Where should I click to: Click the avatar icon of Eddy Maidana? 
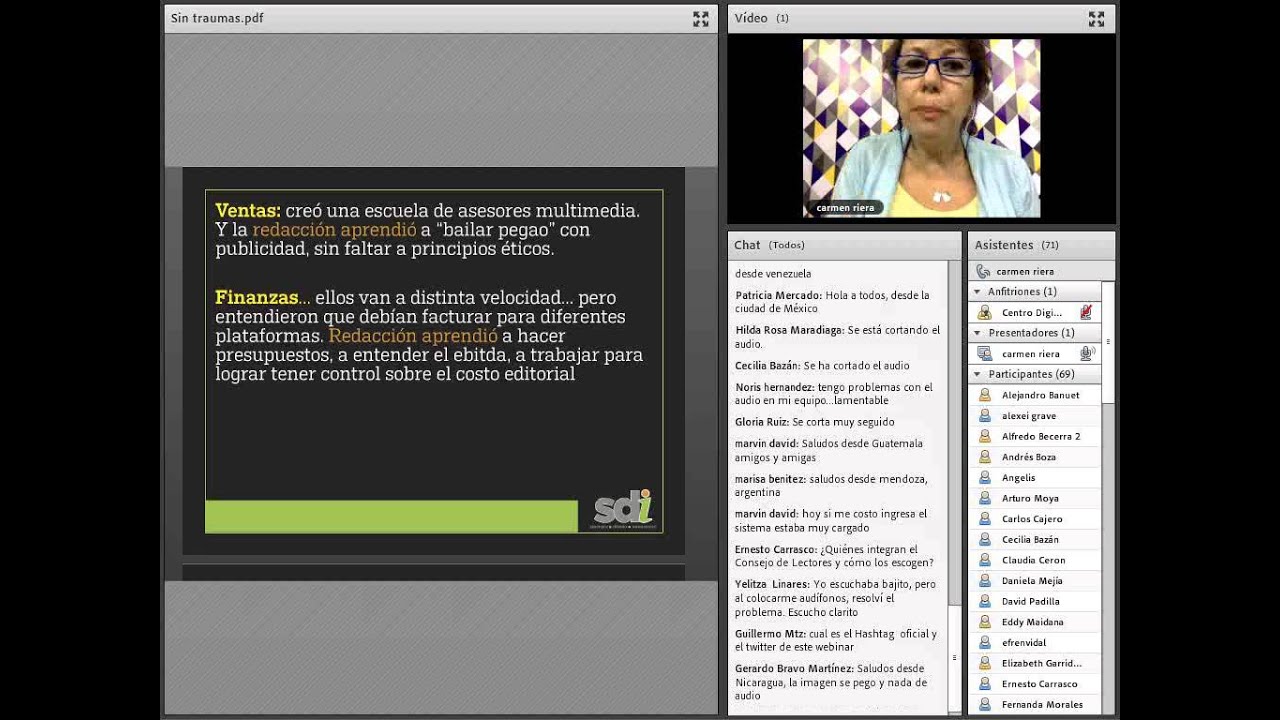pyautogui.click(x=984, y=622)
